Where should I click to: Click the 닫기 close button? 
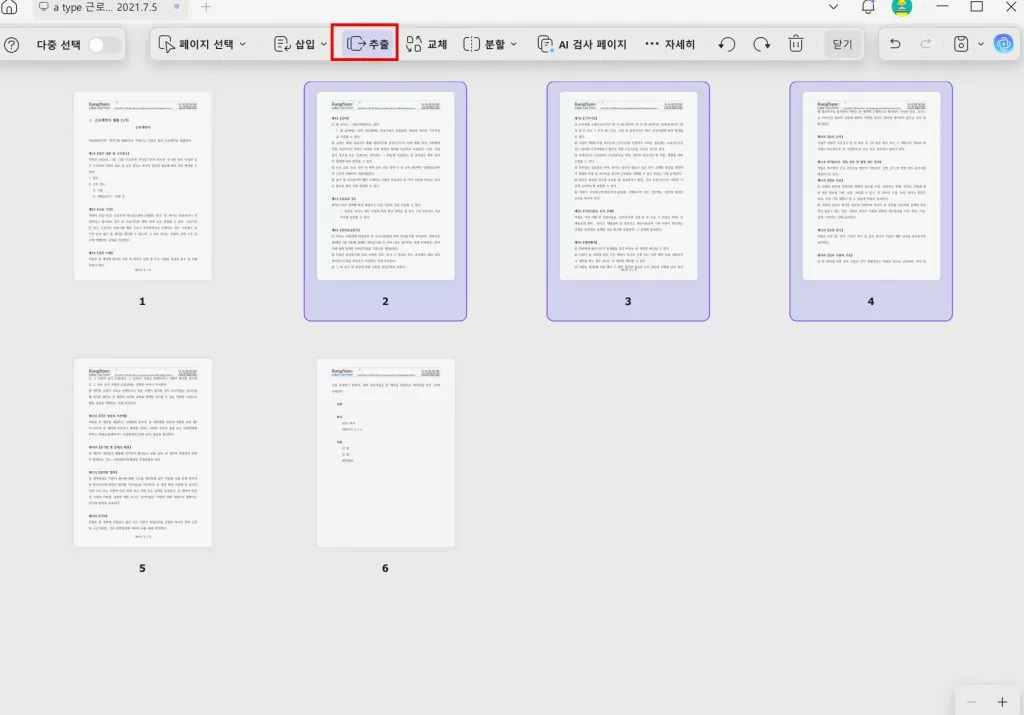point(843,44)
